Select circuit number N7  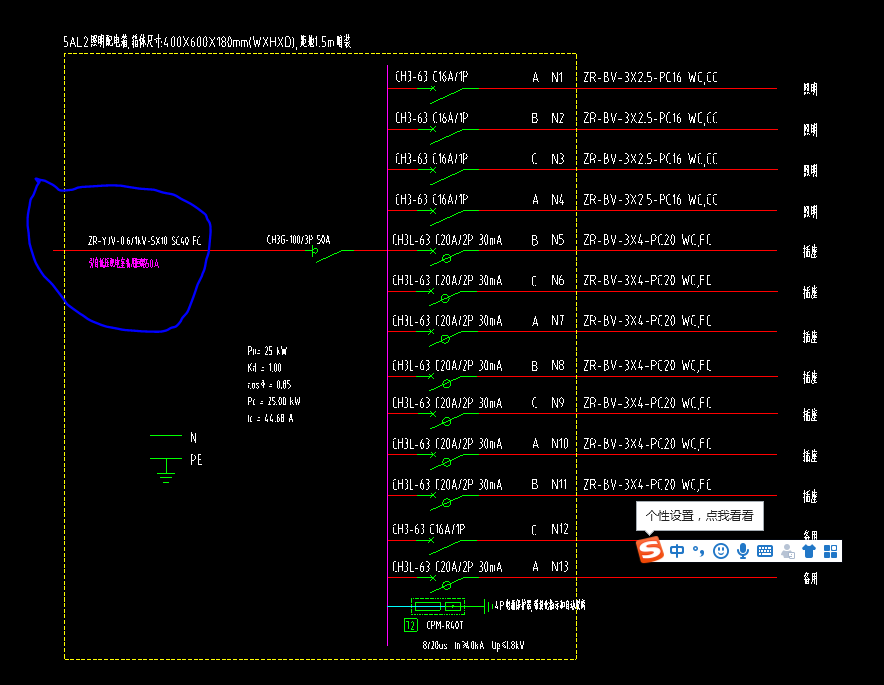click(x=557, y=321)
